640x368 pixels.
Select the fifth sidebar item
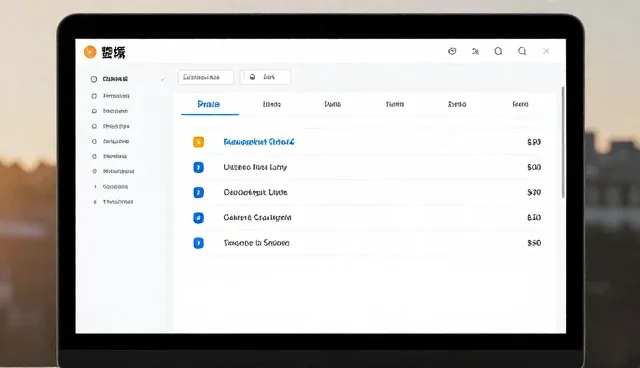tap(116, 141)
